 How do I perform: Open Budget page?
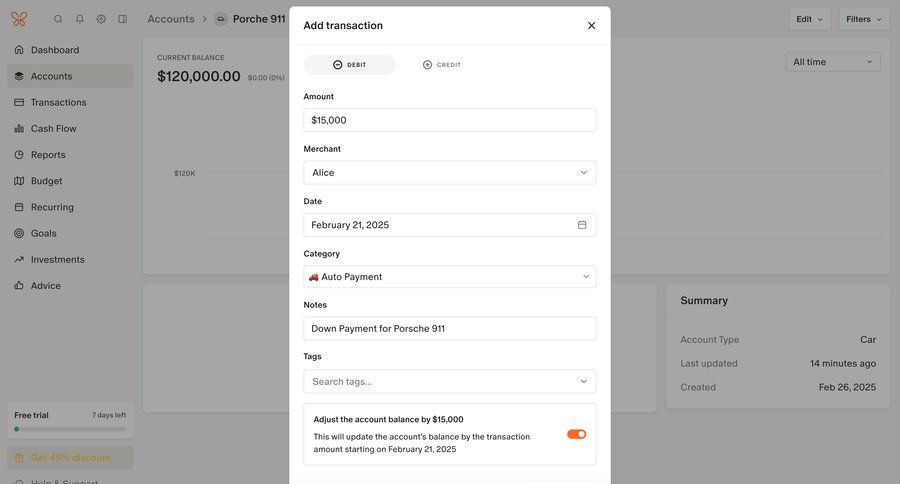[70, 181]
